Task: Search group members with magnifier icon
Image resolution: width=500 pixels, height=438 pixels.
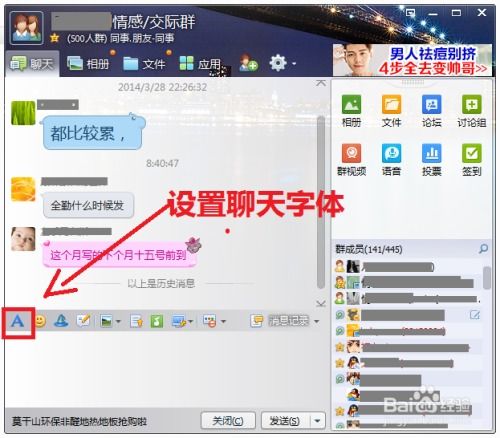Action: (483, 249)
